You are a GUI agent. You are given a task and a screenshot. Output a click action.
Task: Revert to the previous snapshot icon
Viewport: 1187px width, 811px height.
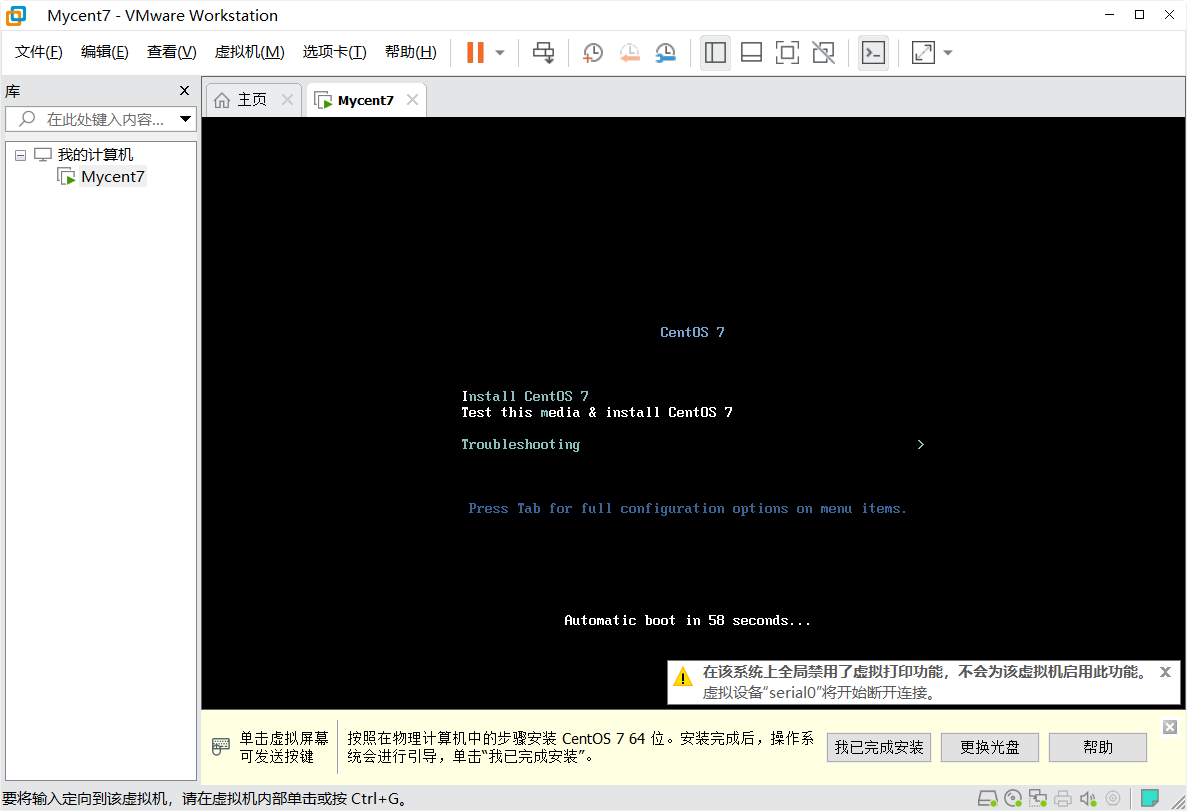pos(629,52)
